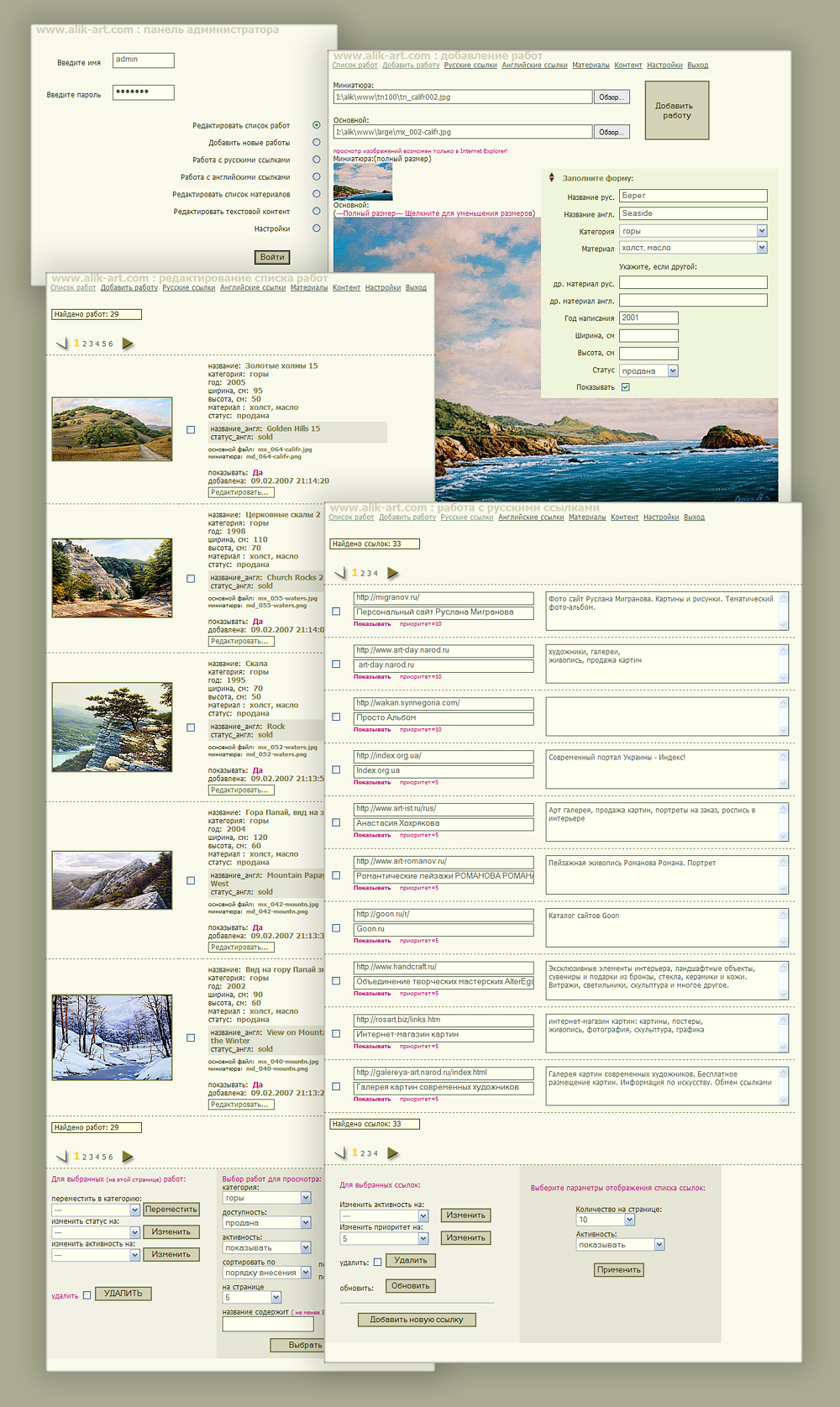Open 'Английские ссылки' in Russian links window nav
This screenshot has width=840, height=1407.
pos(531,517)
